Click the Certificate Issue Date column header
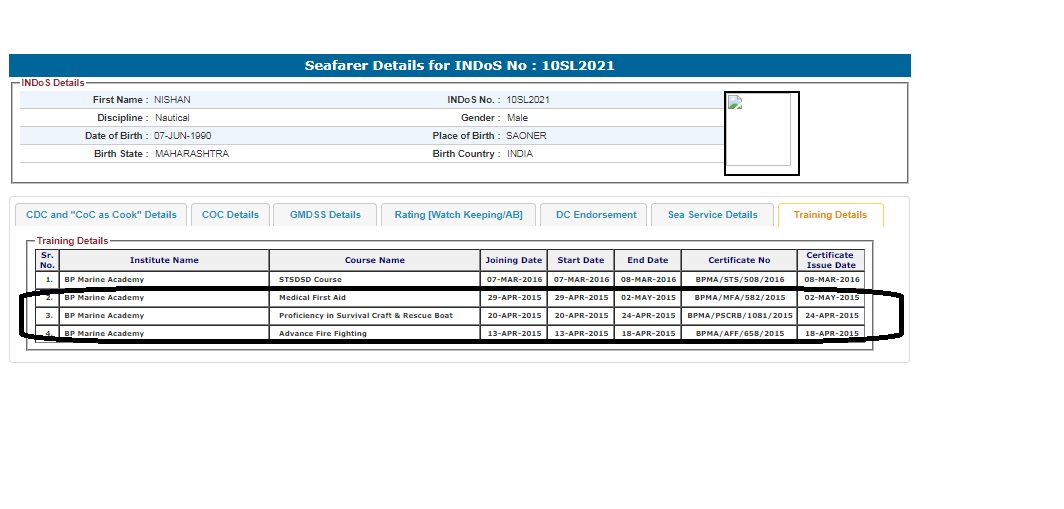Viewport: 1064px width, 509px height. (x=830, y=260)
